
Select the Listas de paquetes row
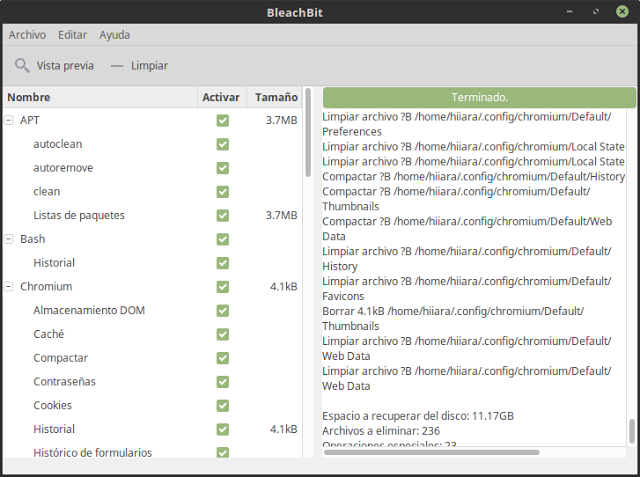[x=78, y=215]
